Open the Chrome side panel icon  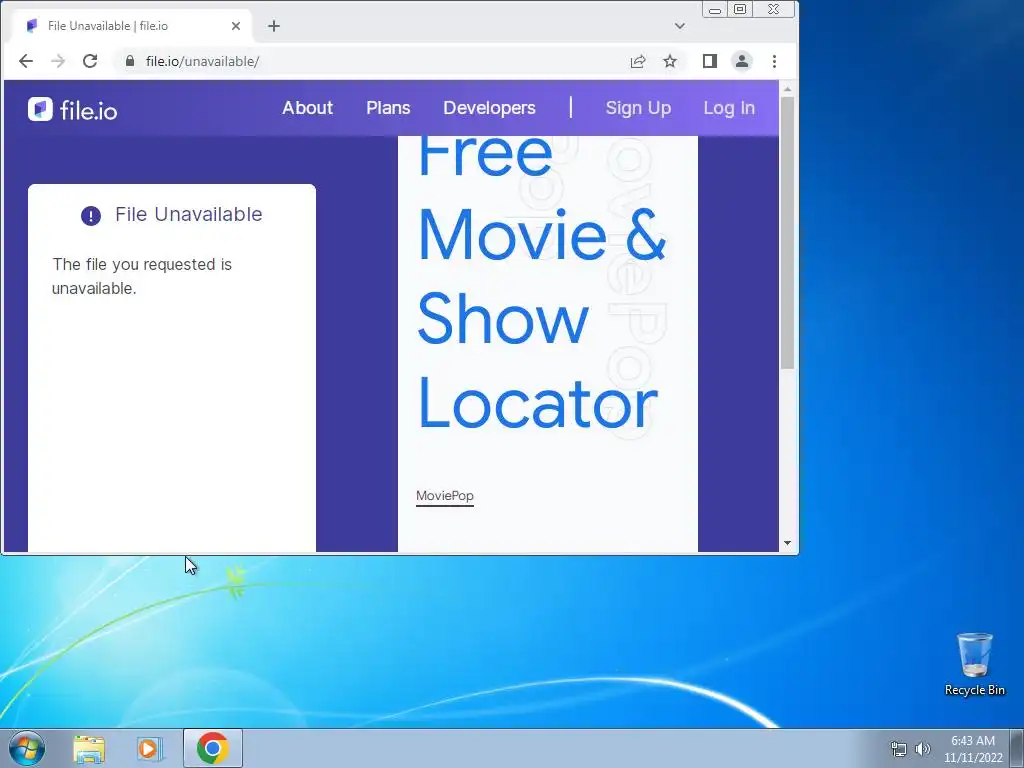[710, 61]
